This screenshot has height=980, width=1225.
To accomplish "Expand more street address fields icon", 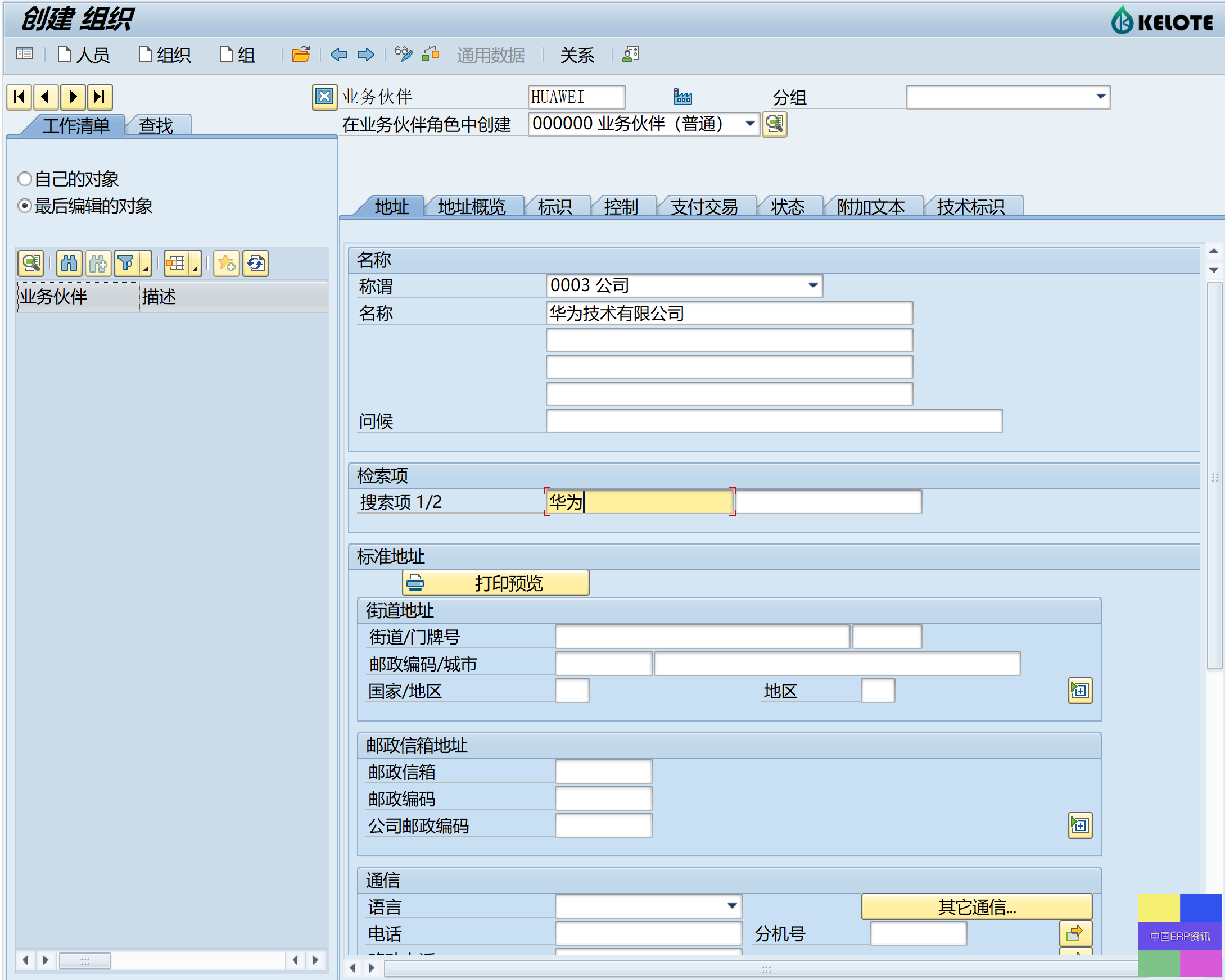I will tap(1079, 691).
